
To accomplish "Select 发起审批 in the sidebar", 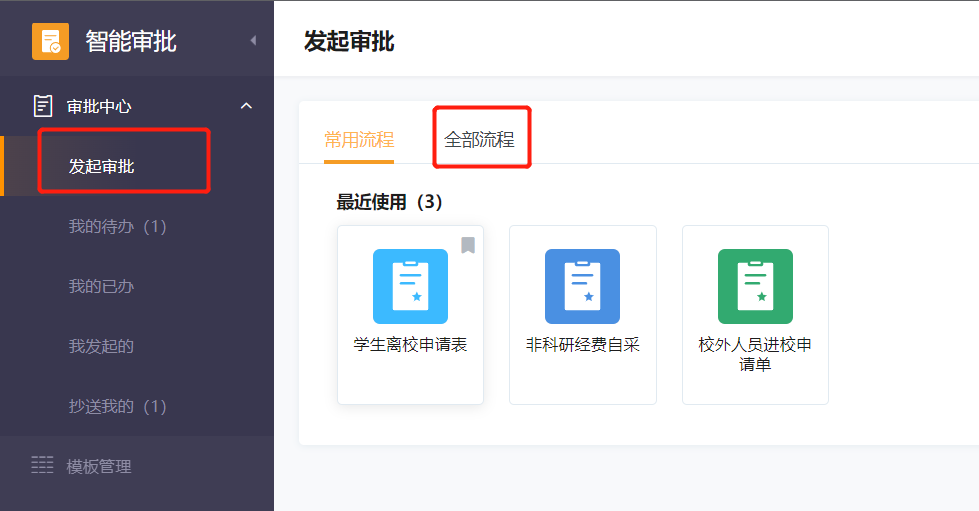I will point(101,166).
